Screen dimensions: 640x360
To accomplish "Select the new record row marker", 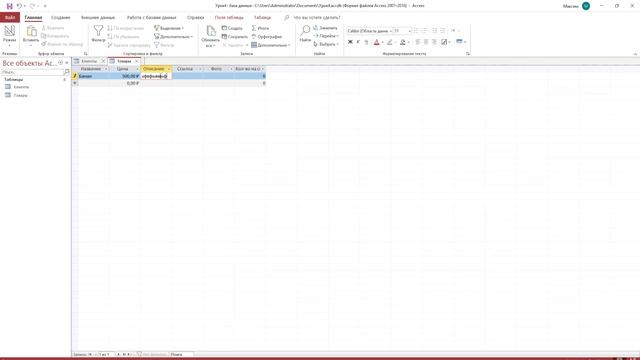I will [x=75, y=83].
